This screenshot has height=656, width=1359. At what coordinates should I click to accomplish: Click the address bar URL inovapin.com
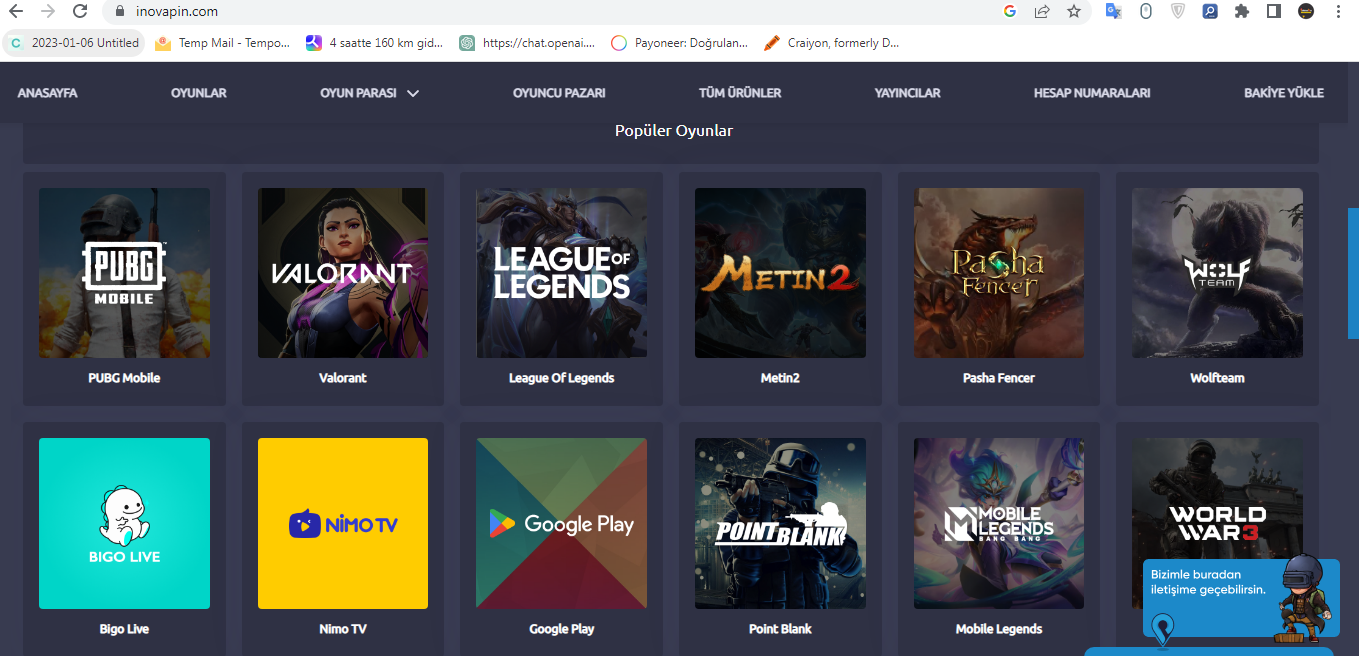pos(177,12)
